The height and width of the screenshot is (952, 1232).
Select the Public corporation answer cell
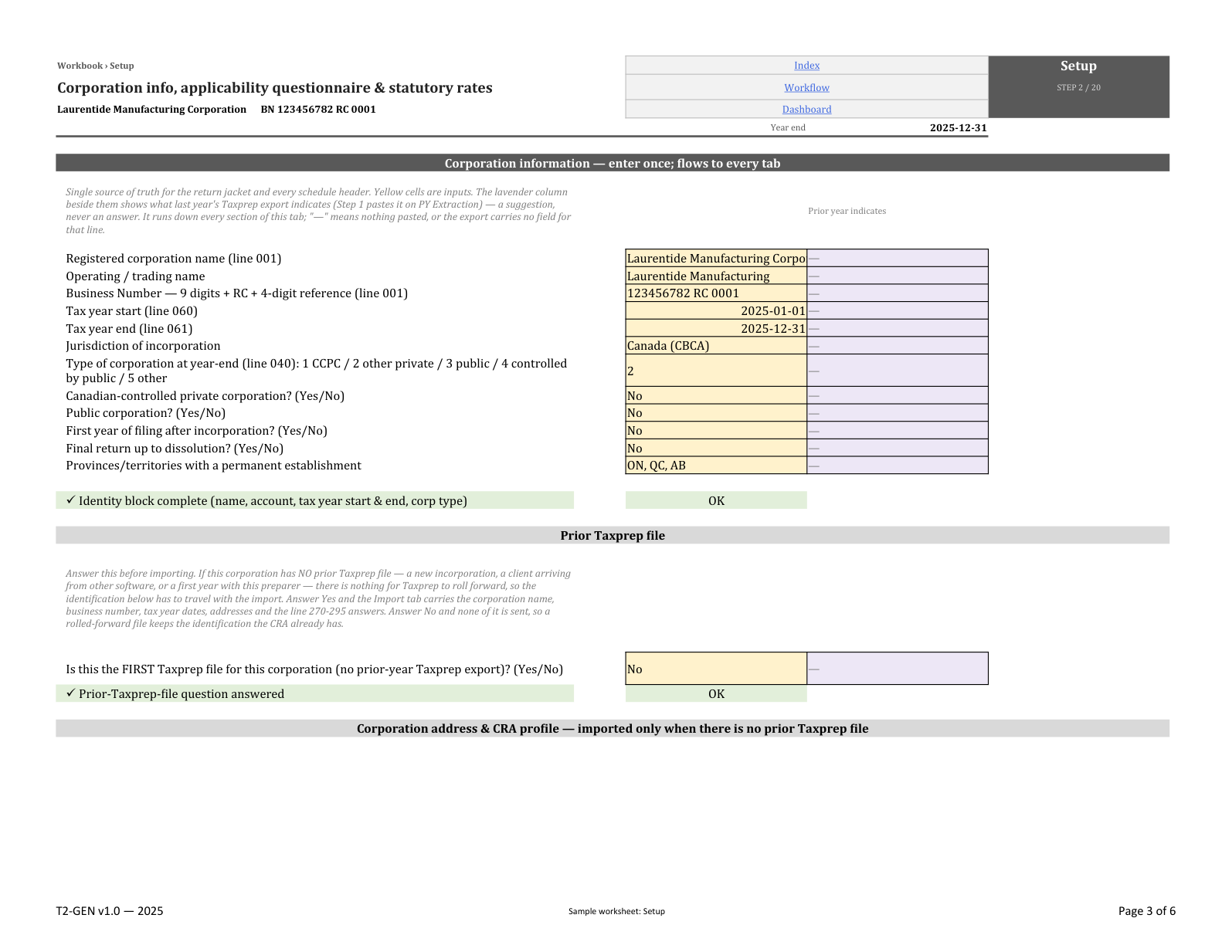[716, 413]
